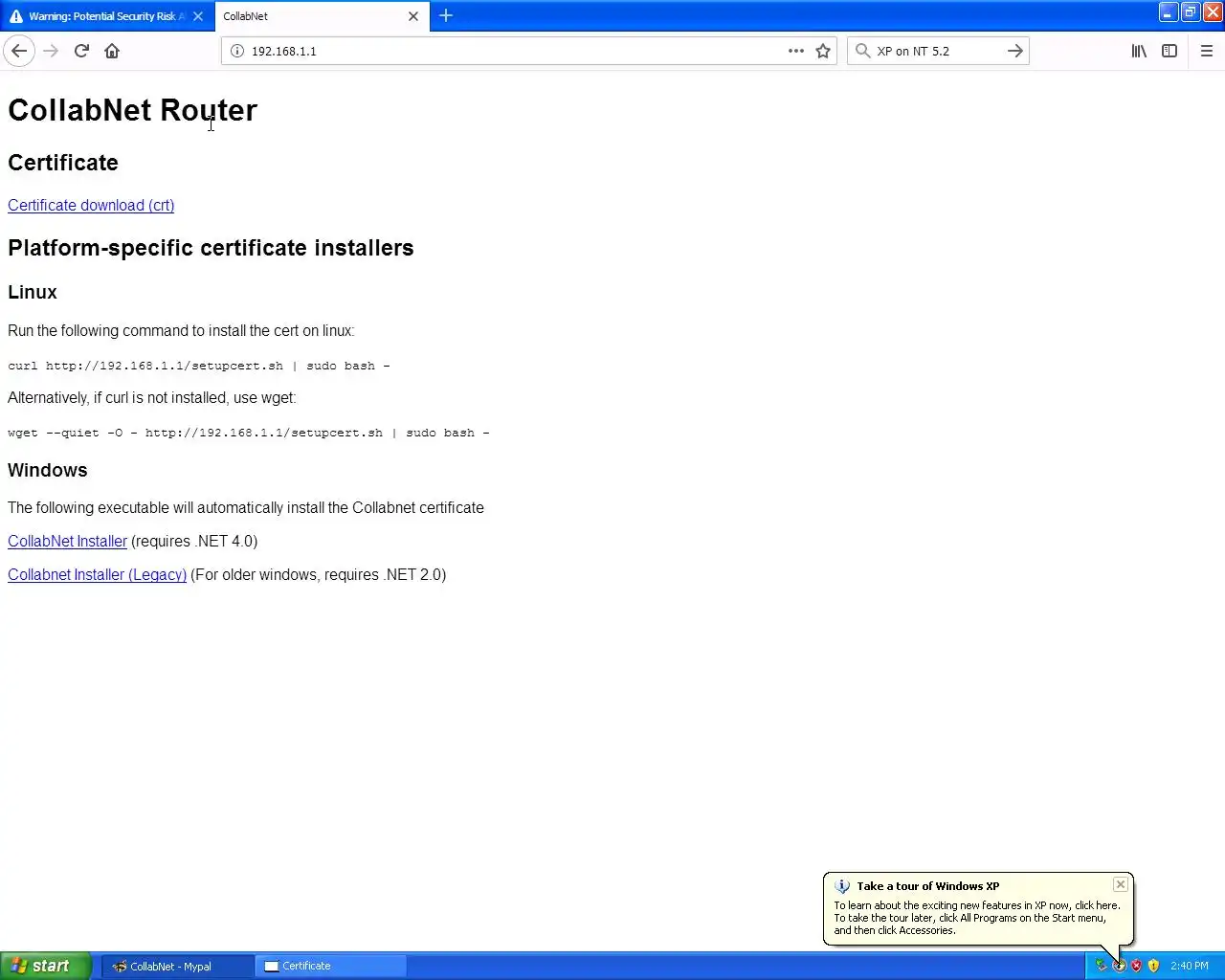Switch to Certificate window in taskbar

click(331, 966)
